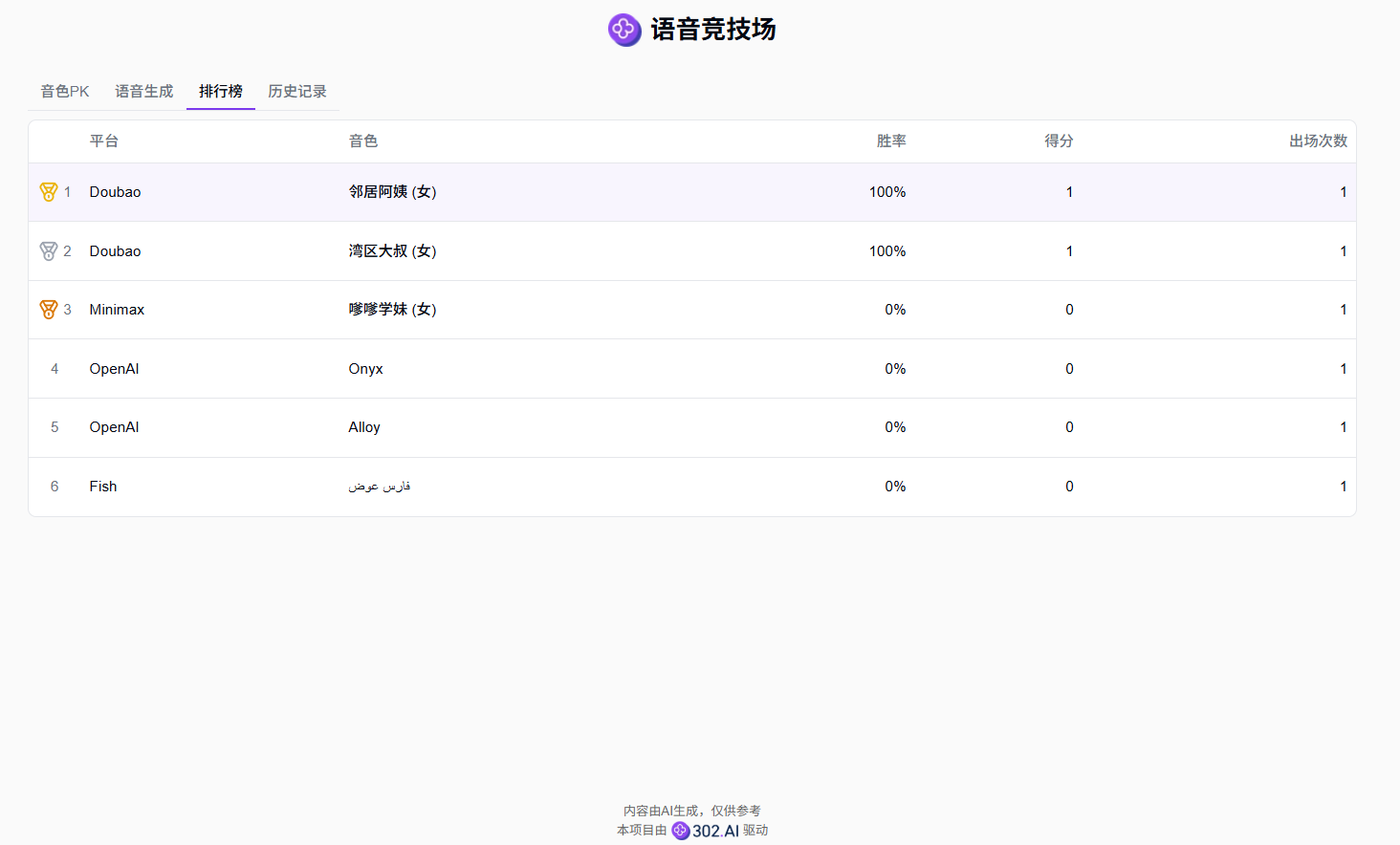Select the Onyx voice name
This screenshot has height=845, width=1400.
coord(366,369)
